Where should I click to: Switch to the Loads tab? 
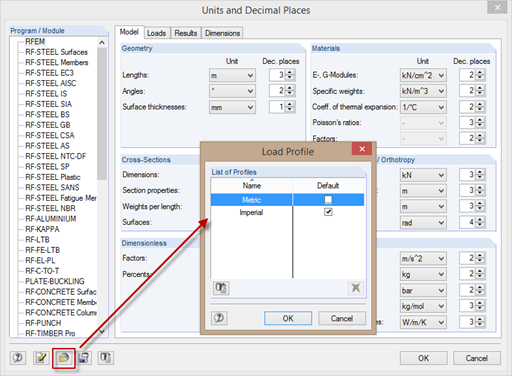point(157,33)
